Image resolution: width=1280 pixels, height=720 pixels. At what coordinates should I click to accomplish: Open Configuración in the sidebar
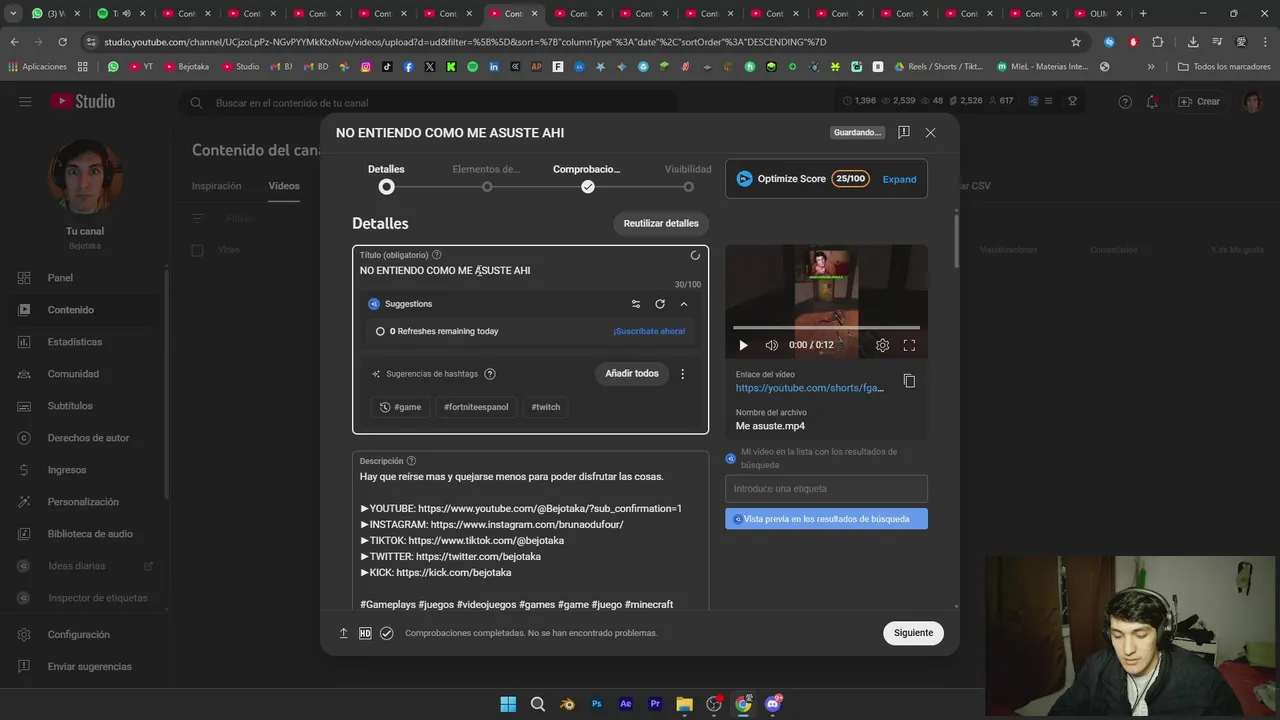tap(84, 634)
